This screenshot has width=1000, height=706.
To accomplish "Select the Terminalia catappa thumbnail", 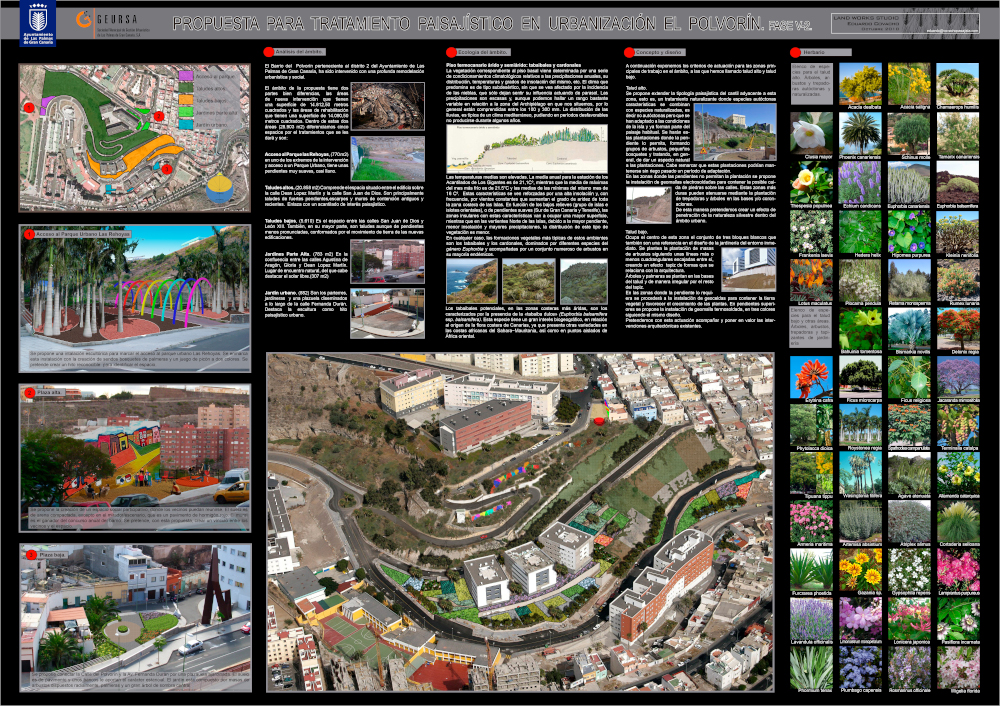I will pyautogui.click(x=958, y=425).
